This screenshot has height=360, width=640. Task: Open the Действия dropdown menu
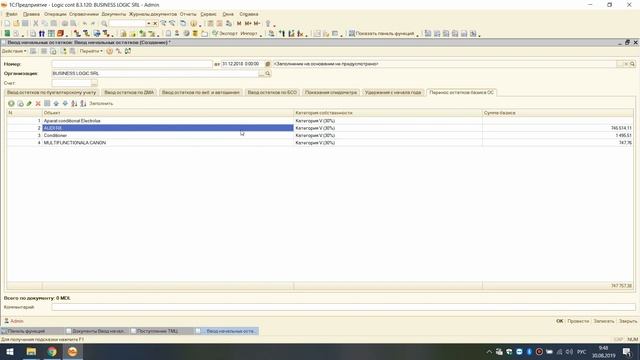pyautogui.click(x=14, y=51)
